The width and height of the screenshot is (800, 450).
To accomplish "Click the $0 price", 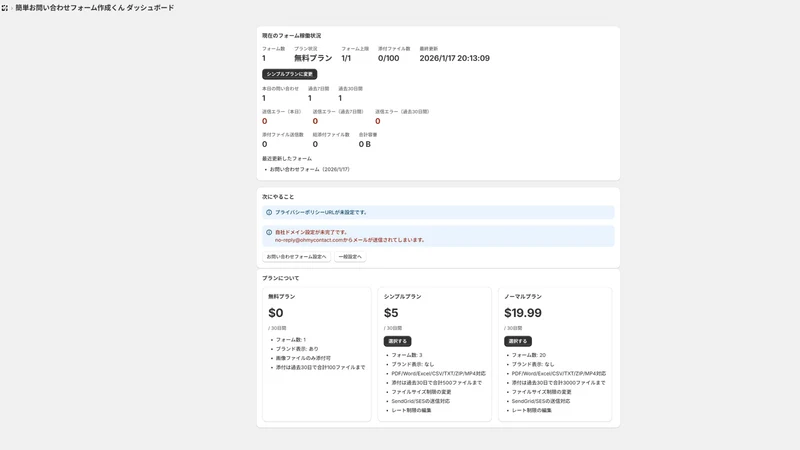I will click(276, 313).
